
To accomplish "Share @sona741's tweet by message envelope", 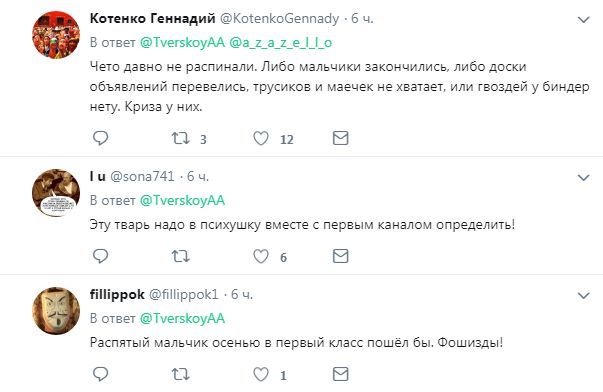I will pyautogui.click(x=340, y=256).
